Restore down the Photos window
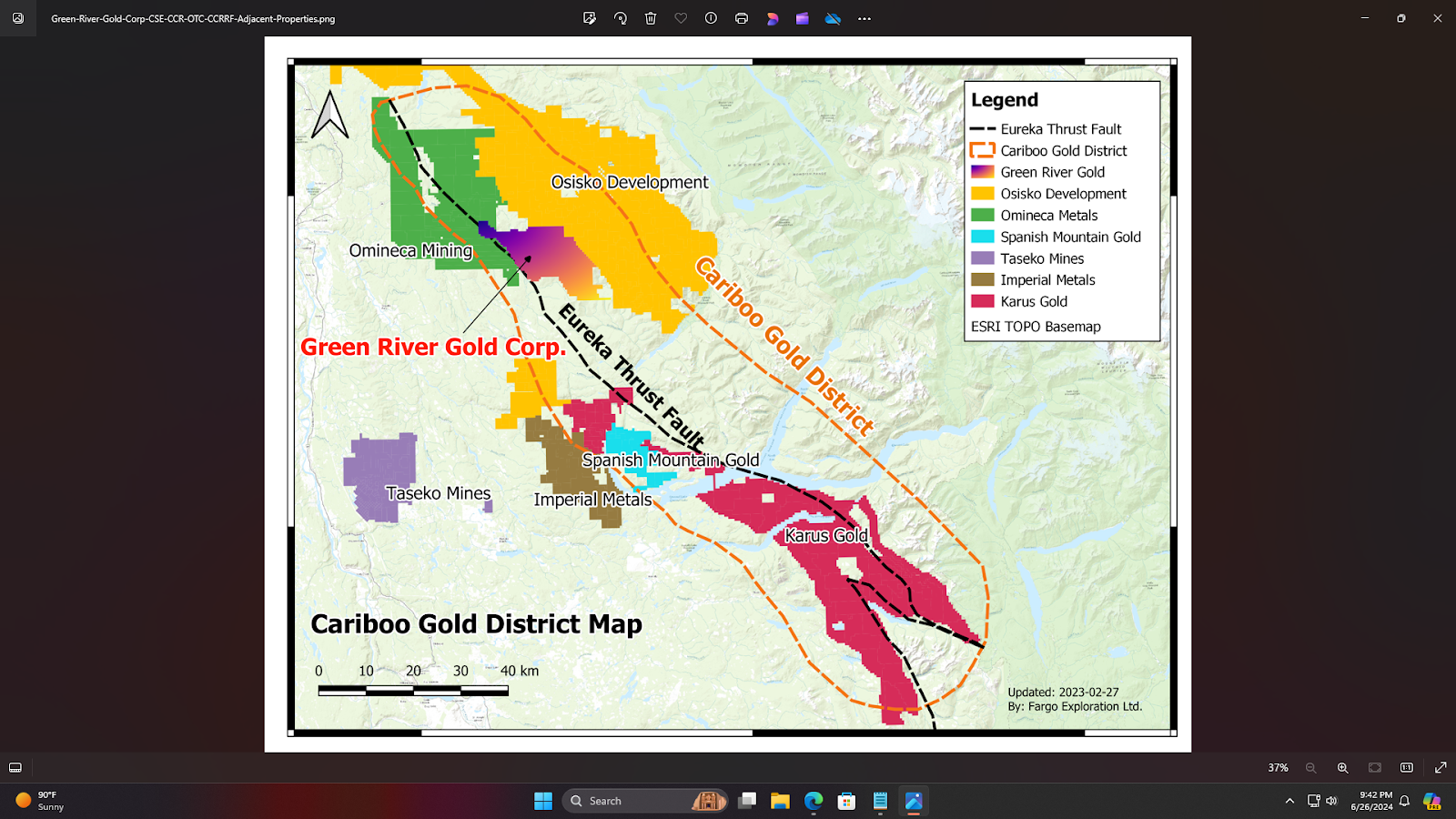This screenshot has height=819, width=1456. coord(1401,18)
